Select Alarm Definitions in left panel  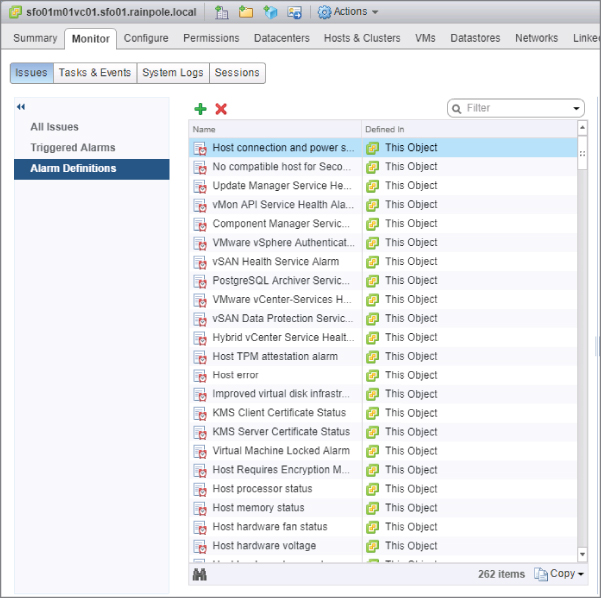(92, 169)
